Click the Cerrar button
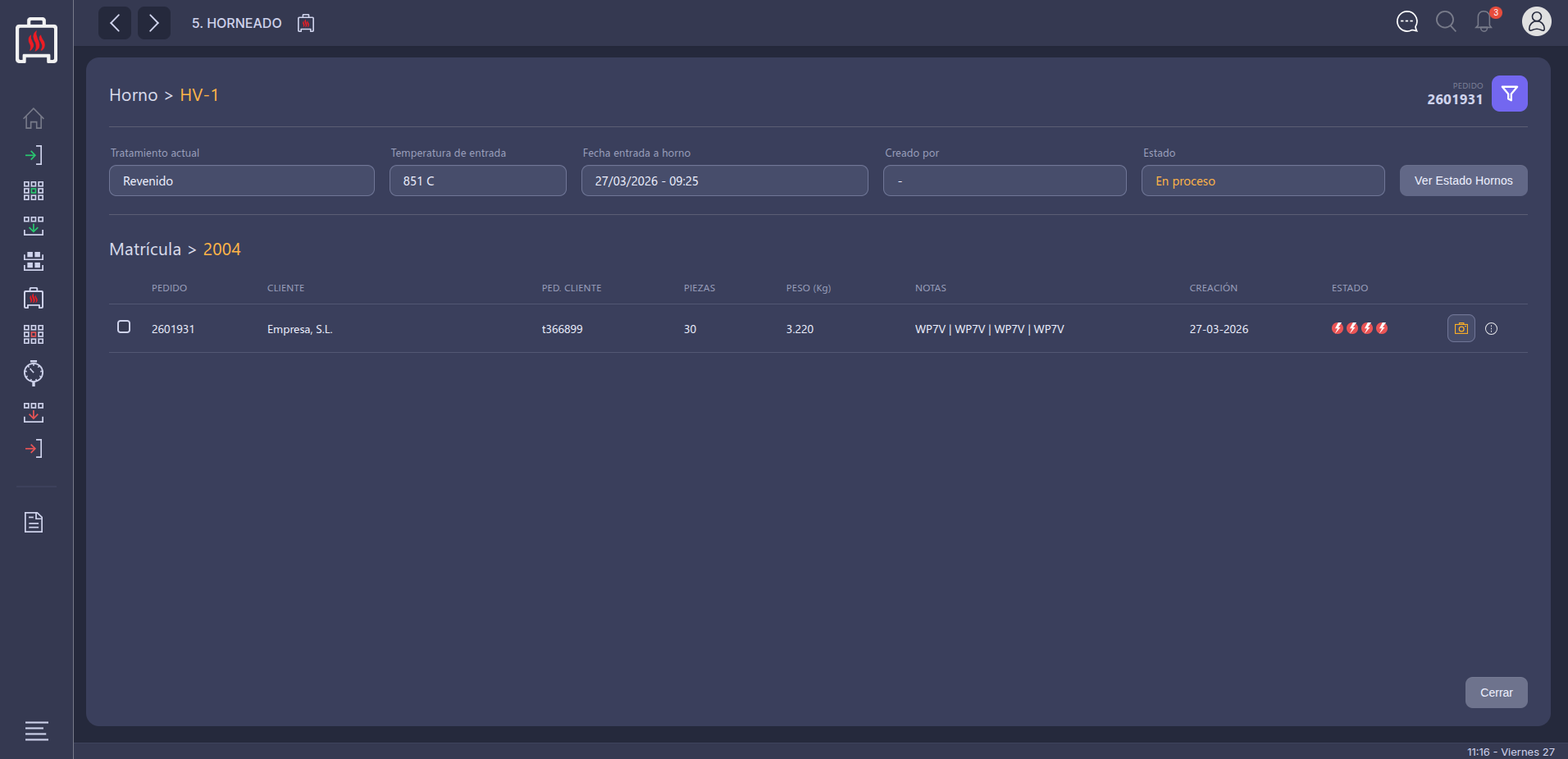The image size is (1568, 759). point(1496,693)
